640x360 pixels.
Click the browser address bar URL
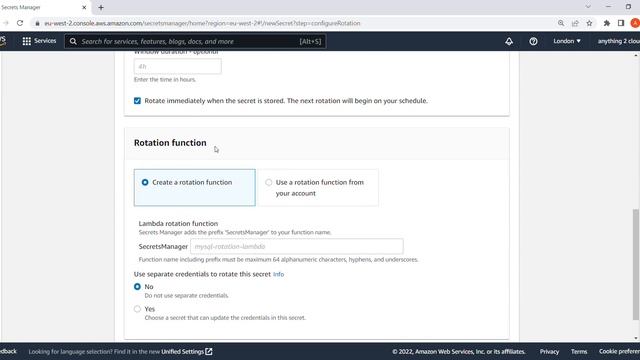tap(202, 23)
